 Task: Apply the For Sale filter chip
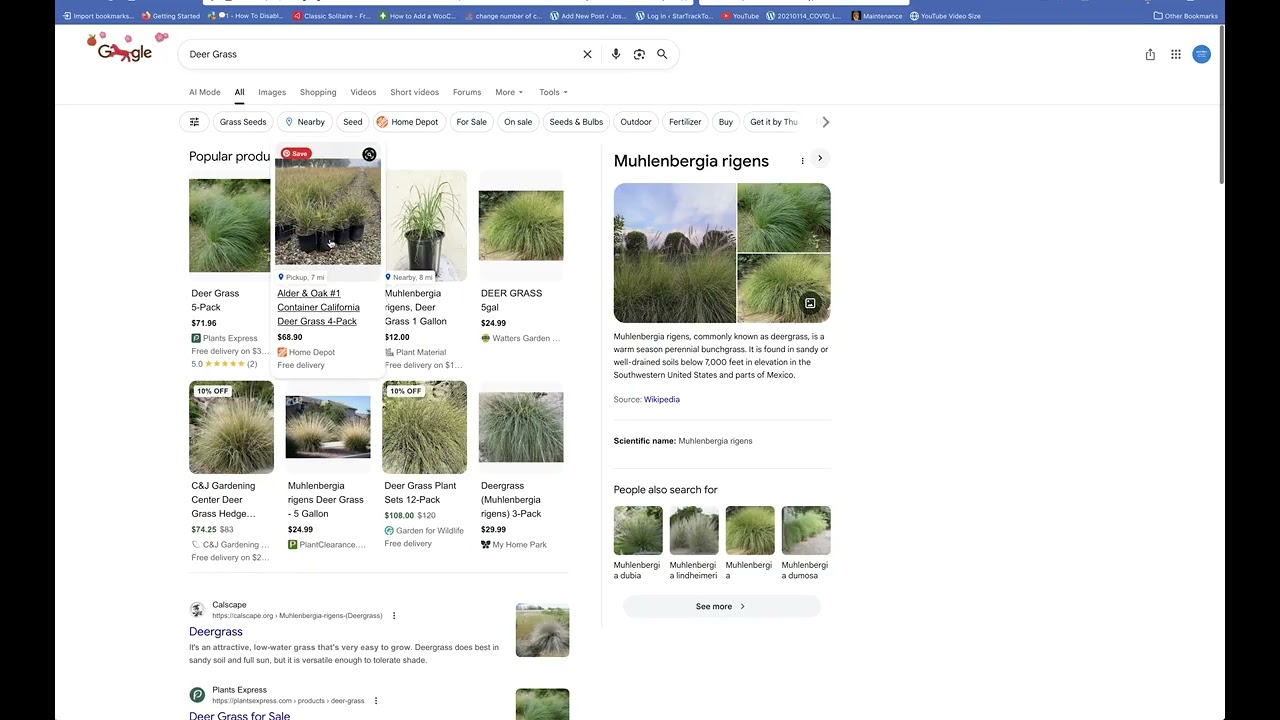(471, 122)
